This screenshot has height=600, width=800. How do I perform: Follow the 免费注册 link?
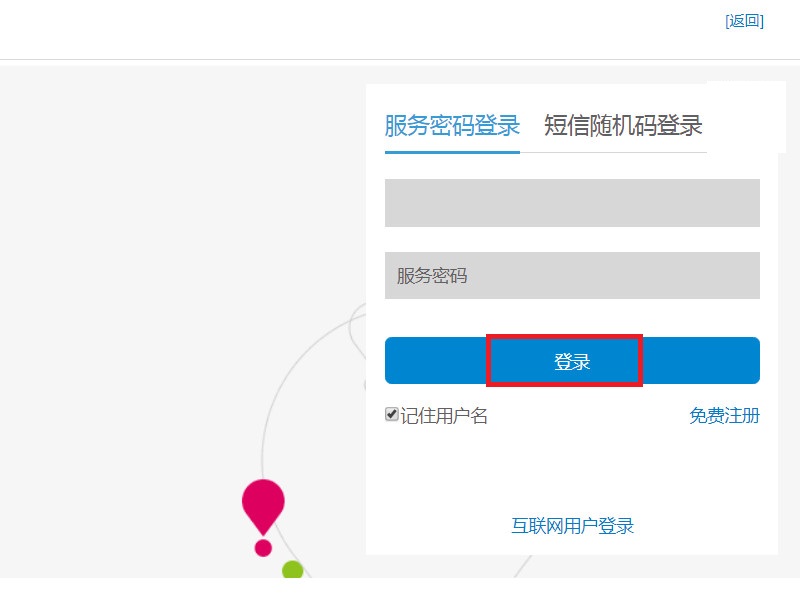click(724, 416)
